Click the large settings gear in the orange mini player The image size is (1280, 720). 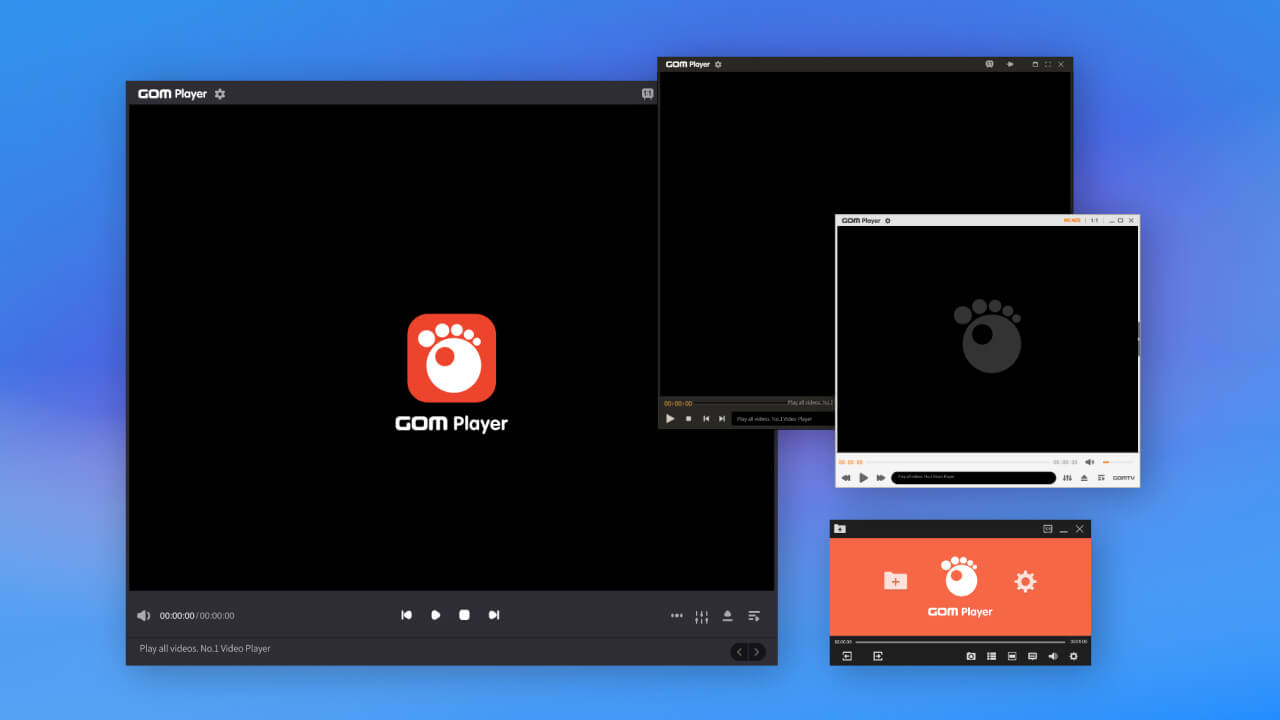point(1025,581)
